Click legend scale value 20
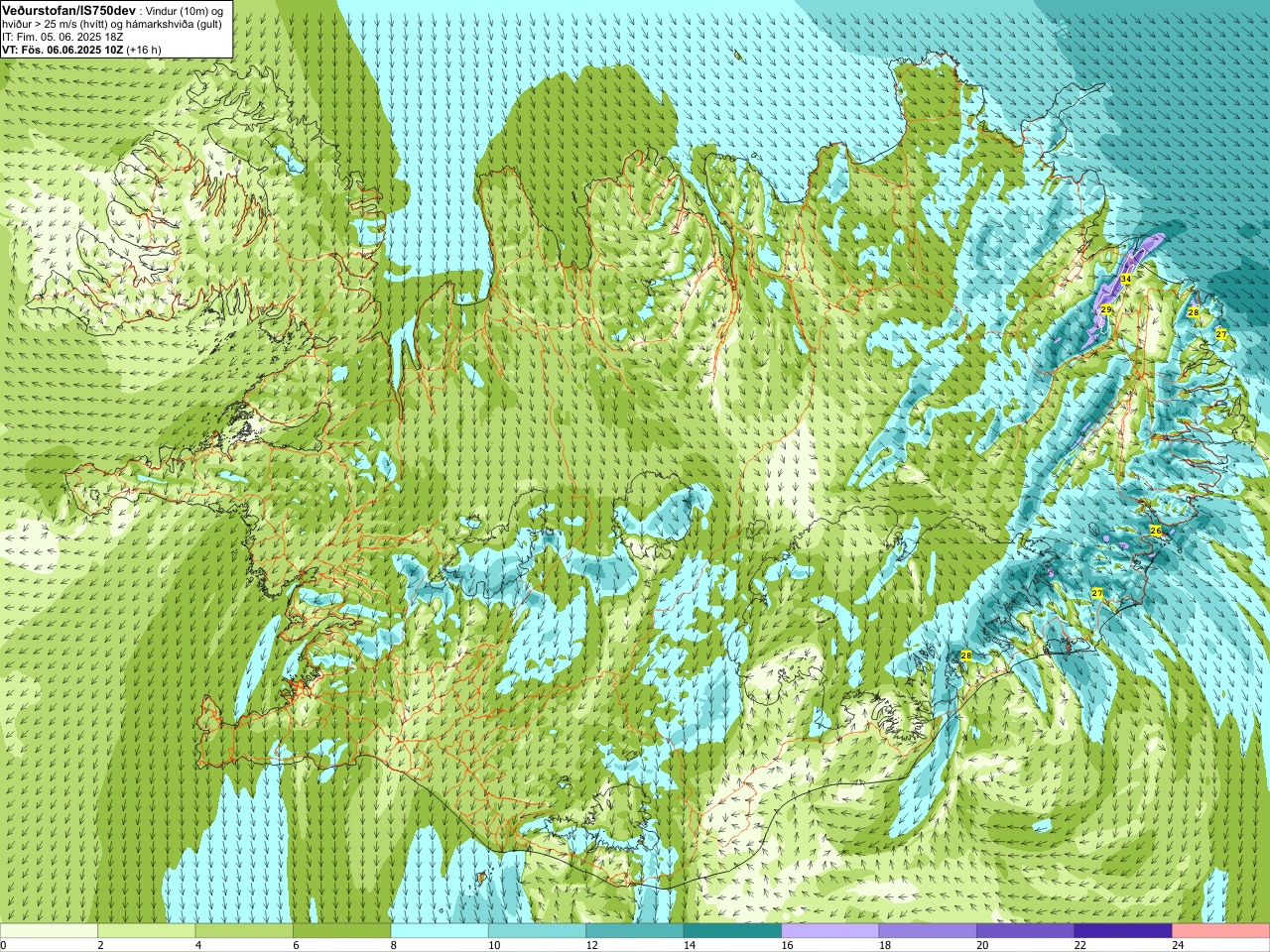 click(x=982, y=945)
